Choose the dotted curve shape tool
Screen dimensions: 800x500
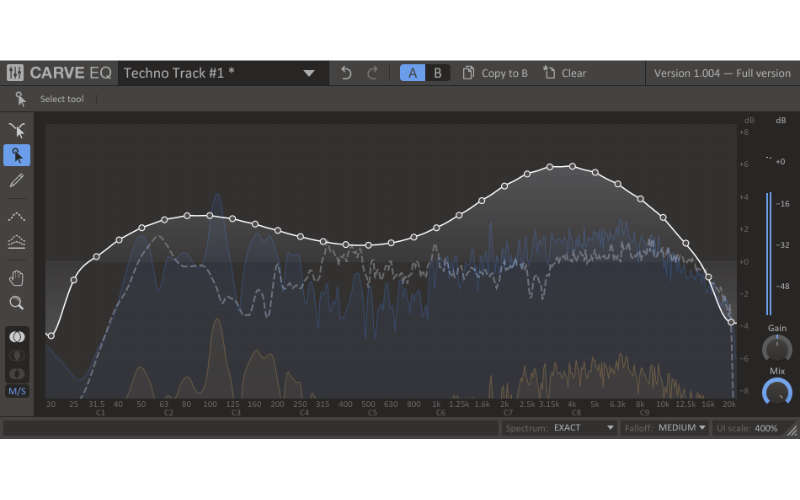(x=17, y=216)
